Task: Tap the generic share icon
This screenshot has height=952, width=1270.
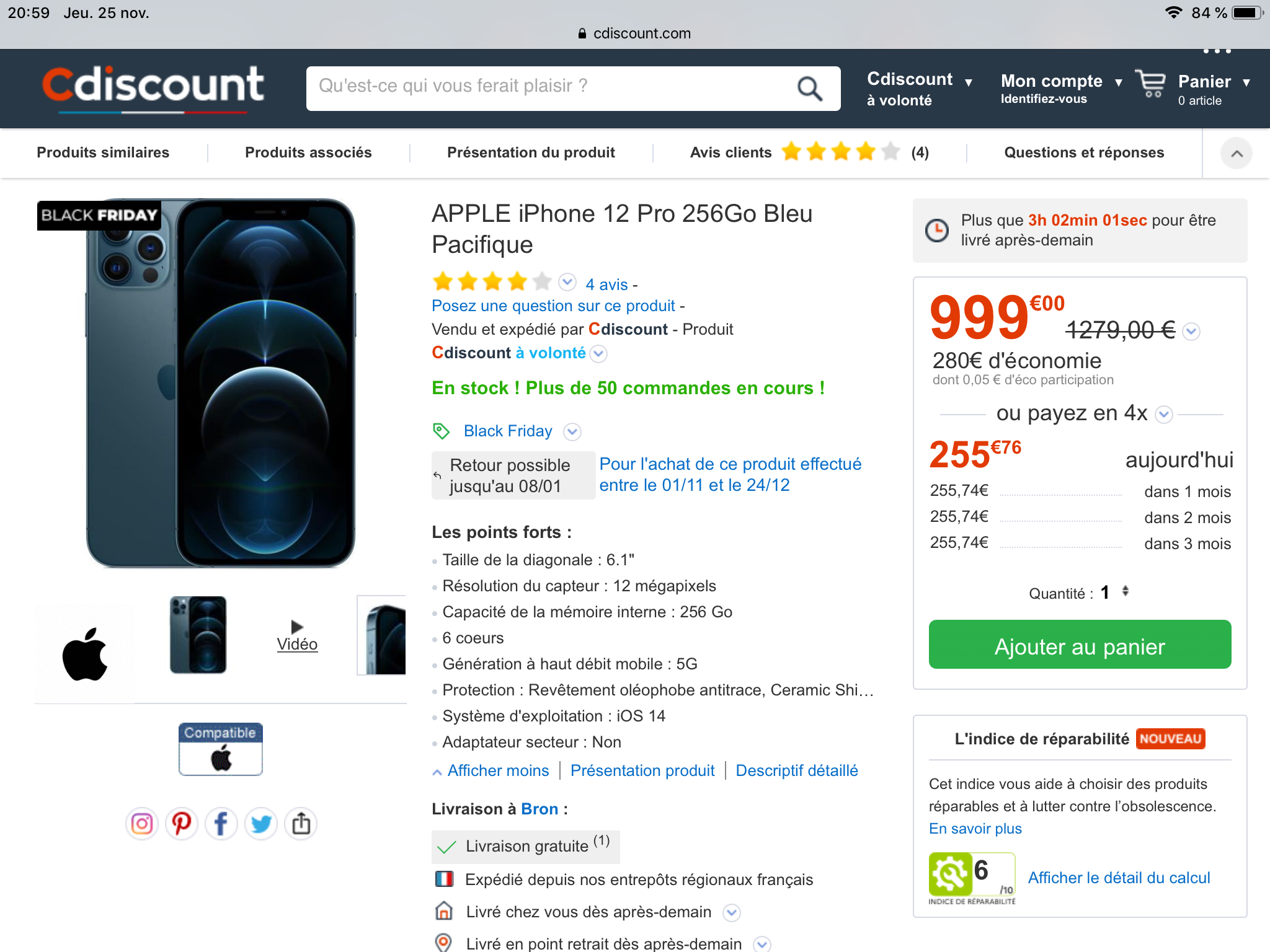Action: (301, 824)
